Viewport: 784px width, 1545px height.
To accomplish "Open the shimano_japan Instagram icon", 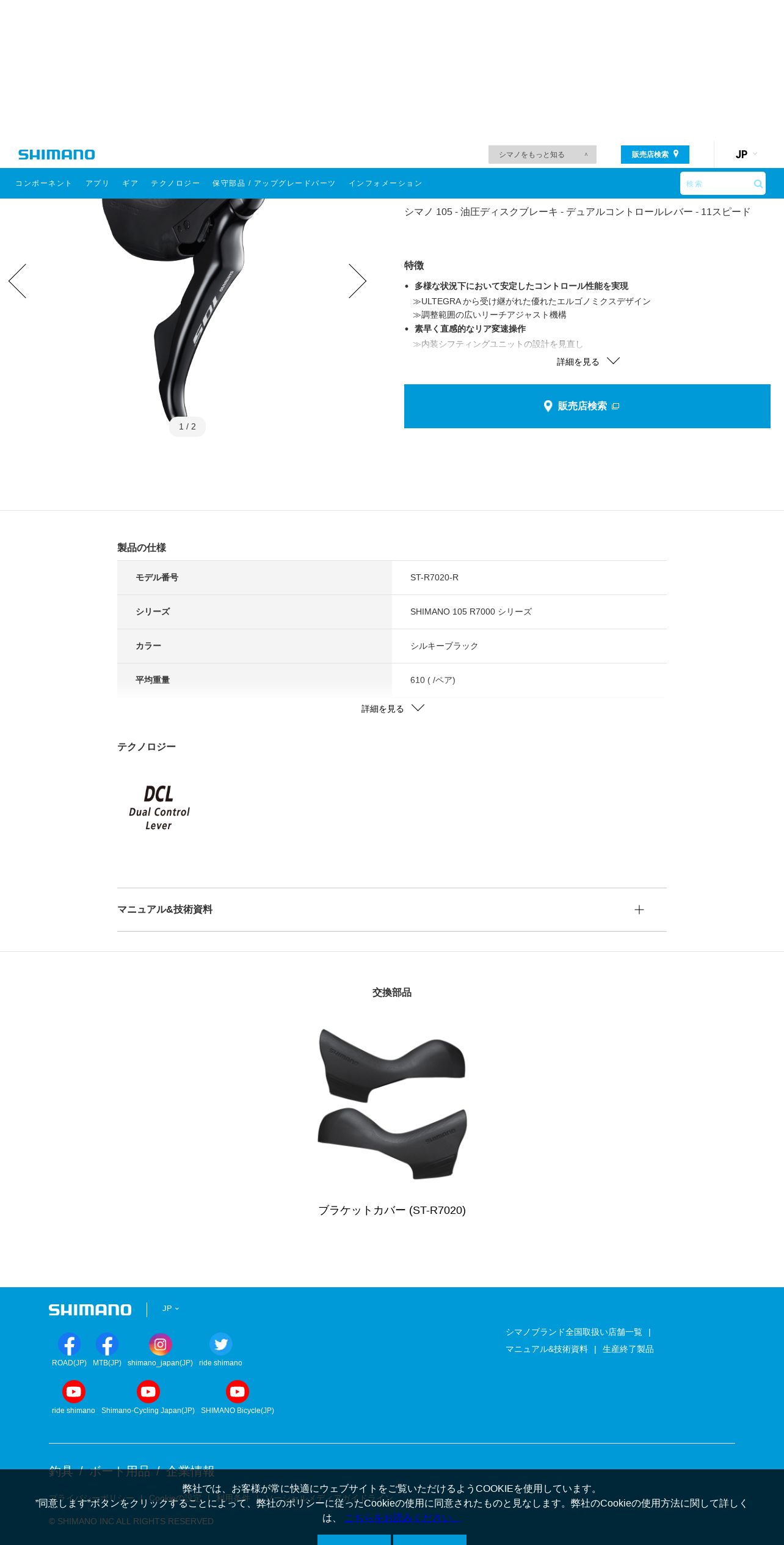I will pyautogui.click(x=160, y=1344).
